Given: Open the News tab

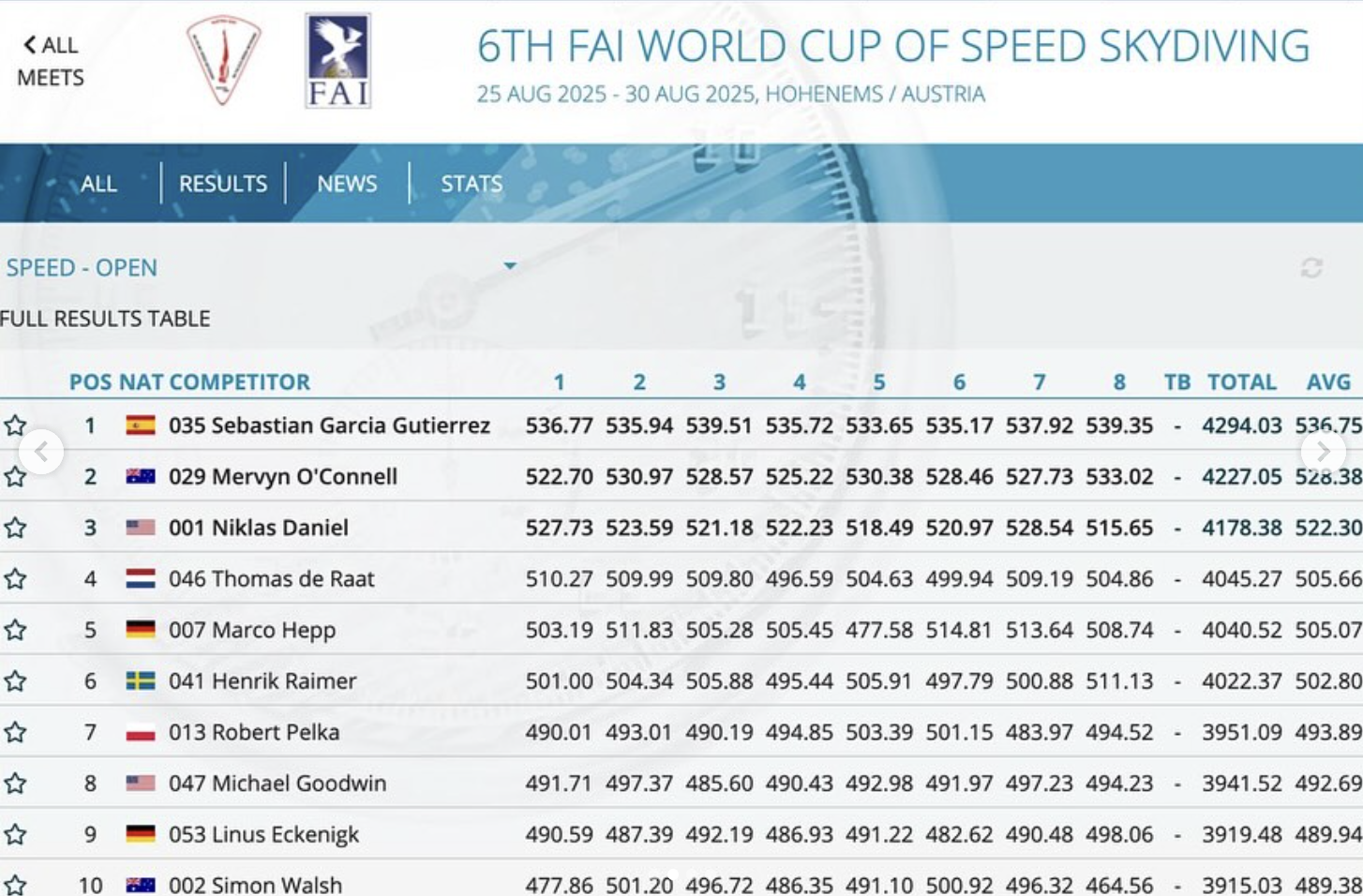Looking at the screenshot, I should pos(347,184).
